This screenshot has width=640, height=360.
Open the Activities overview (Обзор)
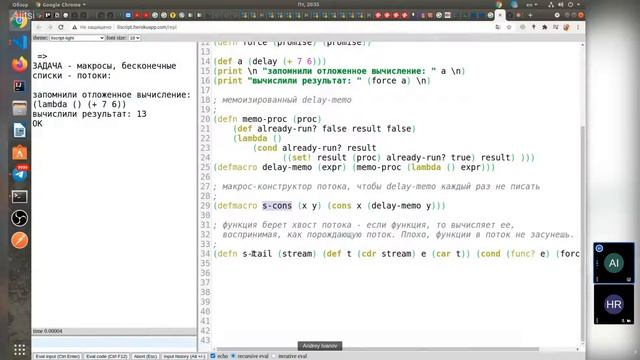click(x=20, y=4)
